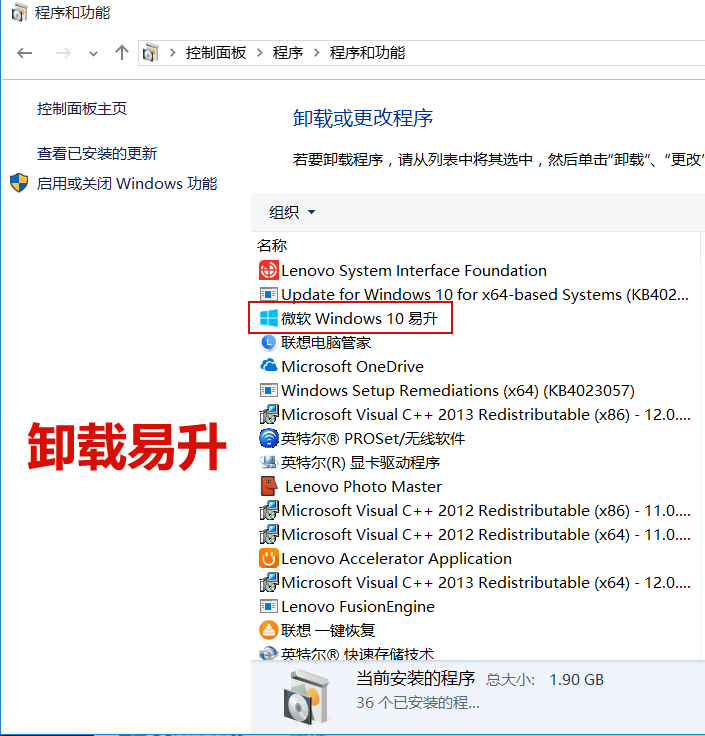Expand chevron before 控制面板 breadcrumb
This screenshot has width=705, height=736.
(x=173, y=53)
